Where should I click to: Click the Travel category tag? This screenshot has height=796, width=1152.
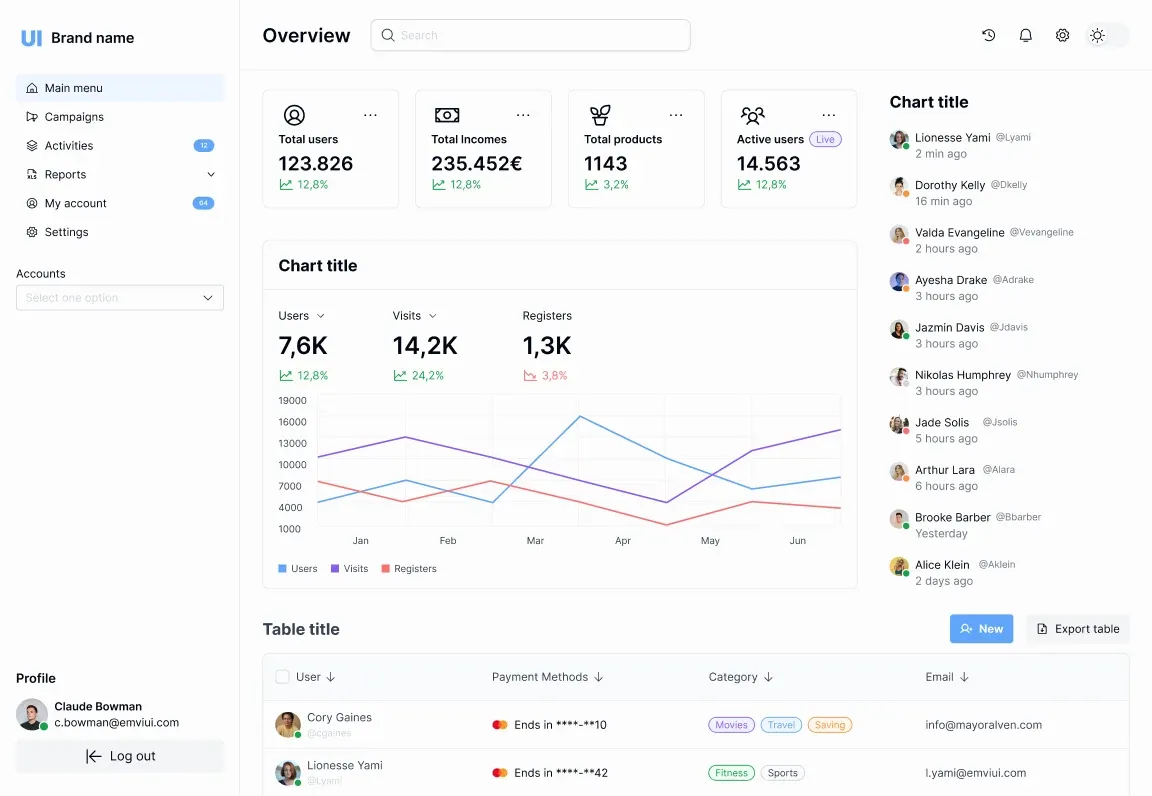[781, 725]
